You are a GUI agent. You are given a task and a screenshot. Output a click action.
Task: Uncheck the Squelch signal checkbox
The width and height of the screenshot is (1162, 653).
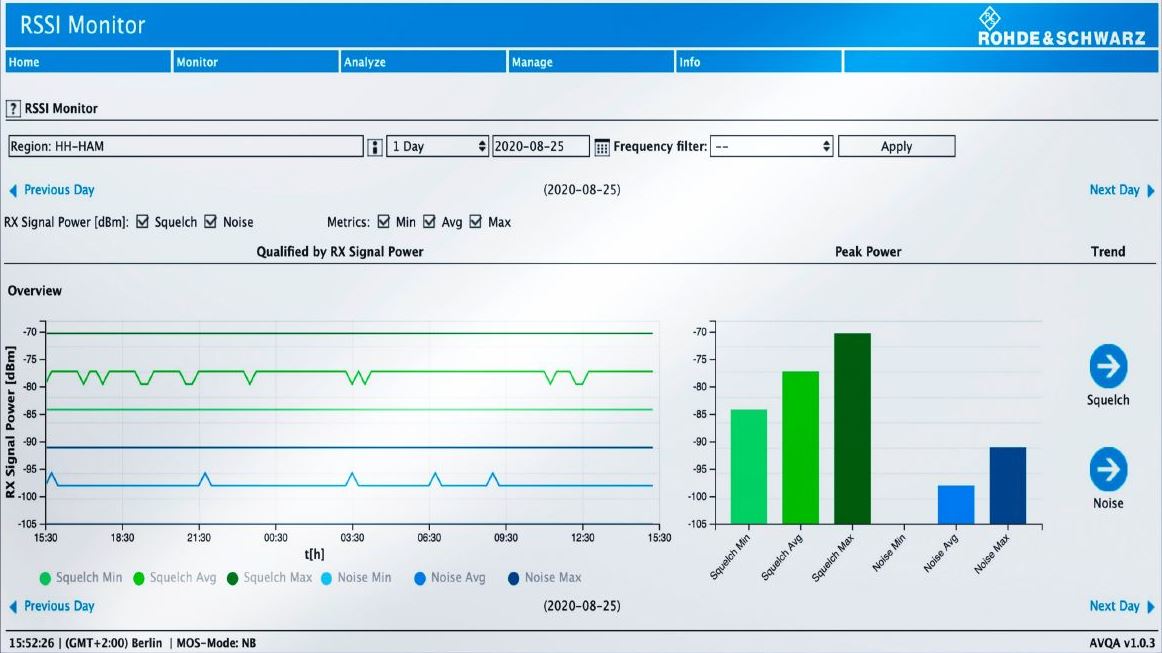[142, 222]
